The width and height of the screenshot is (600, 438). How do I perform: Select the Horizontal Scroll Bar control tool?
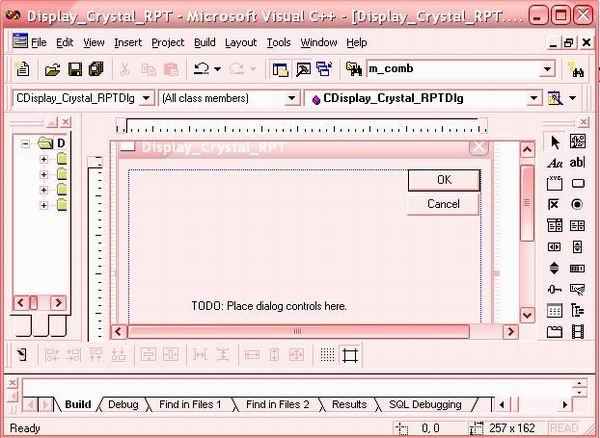[x=554, y=247]
